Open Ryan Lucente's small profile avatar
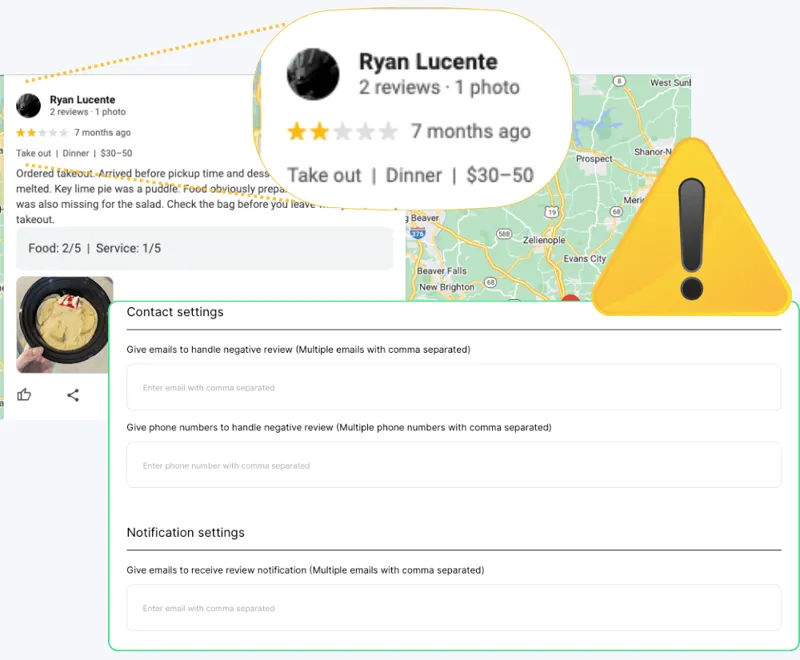The image size is (800, 660). tap(28, 106)
